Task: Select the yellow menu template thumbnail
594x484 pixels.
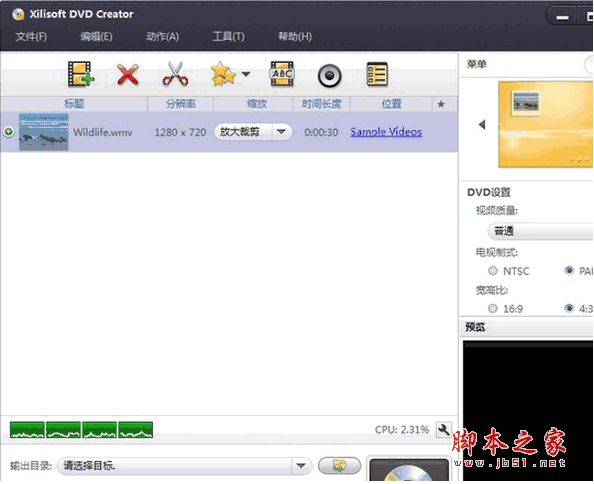Action: tap(546, 124)
